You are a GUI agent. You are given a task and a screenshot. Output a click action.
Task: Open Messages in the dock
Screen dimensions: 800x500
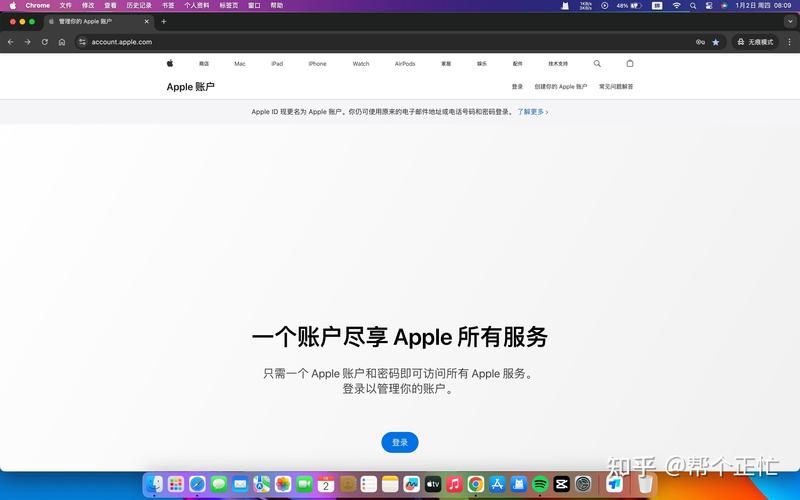(x=218, y=484)
